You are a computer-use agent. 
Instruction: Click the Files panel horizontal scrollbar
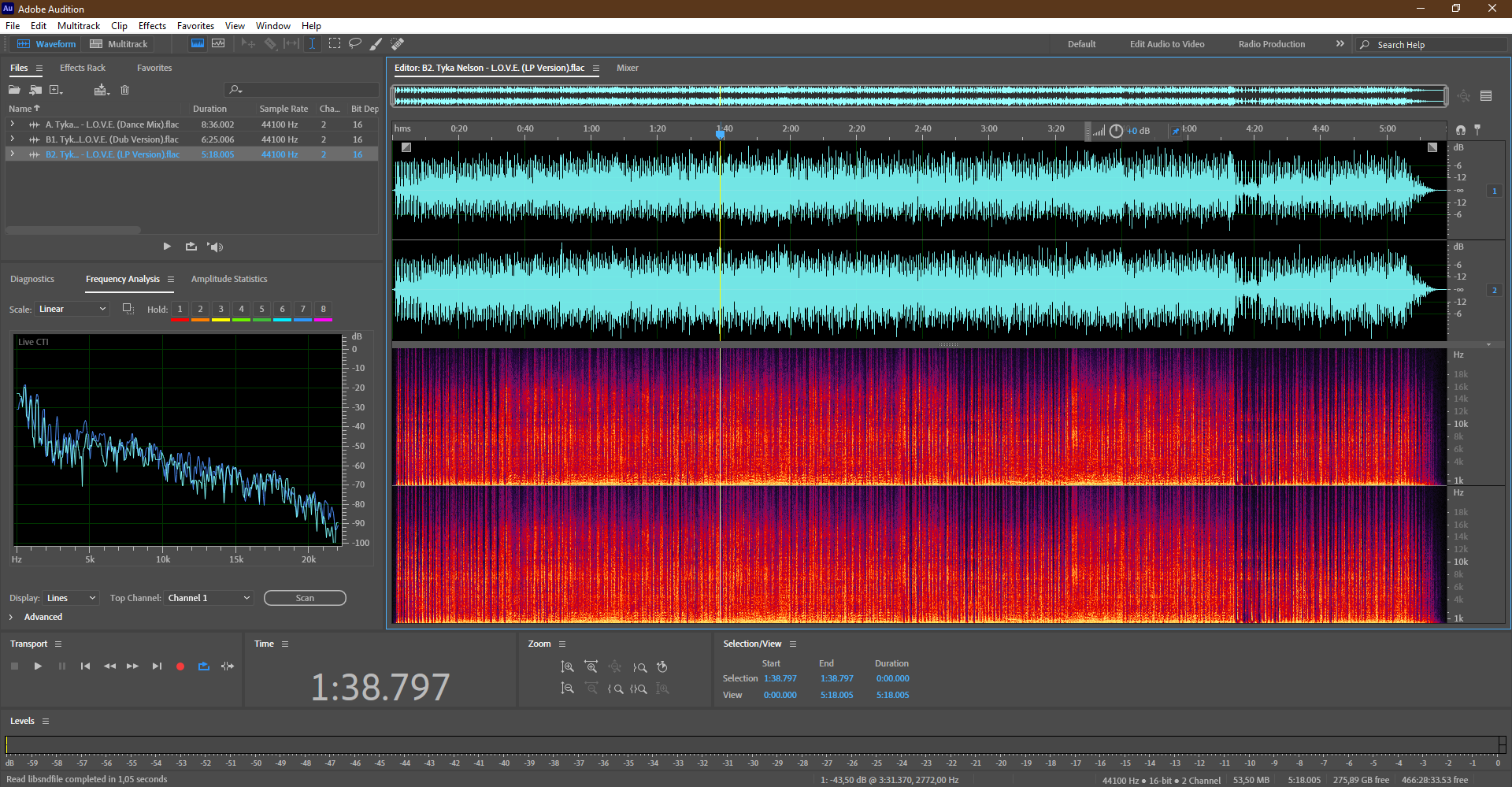click(73, 230)
